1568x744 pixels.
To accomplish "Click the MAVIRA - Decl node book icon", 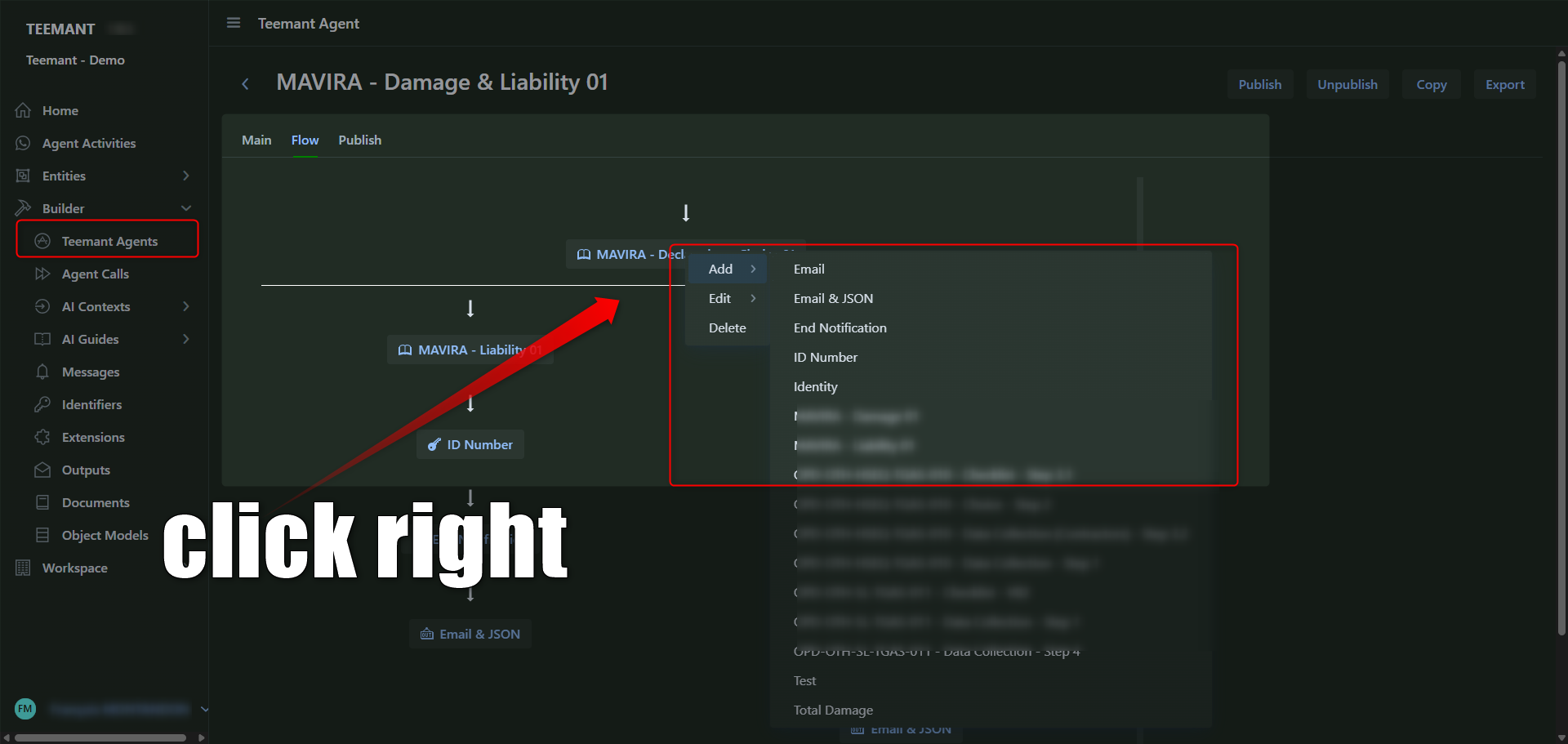I will click(584, 254).
